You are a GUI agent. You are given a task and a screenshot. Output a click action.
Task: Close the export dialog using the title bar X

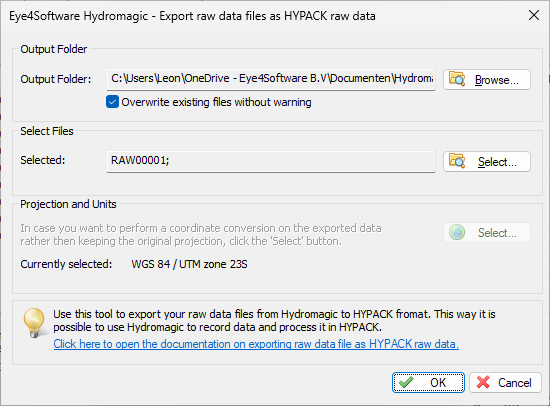tap(534, 15)
